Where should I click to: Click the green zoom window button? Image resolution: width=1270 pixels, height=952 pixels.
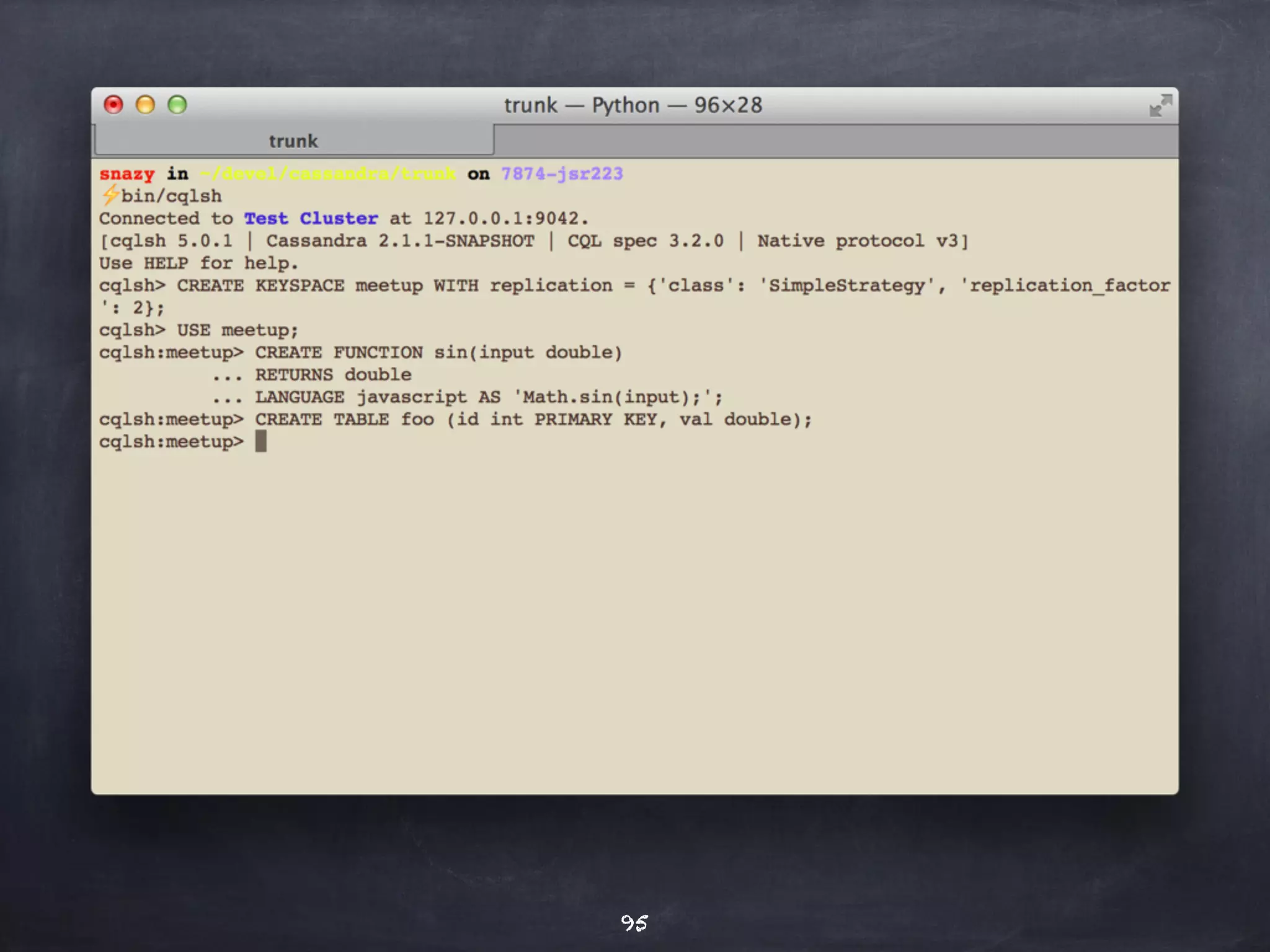(x=177, y=105)
